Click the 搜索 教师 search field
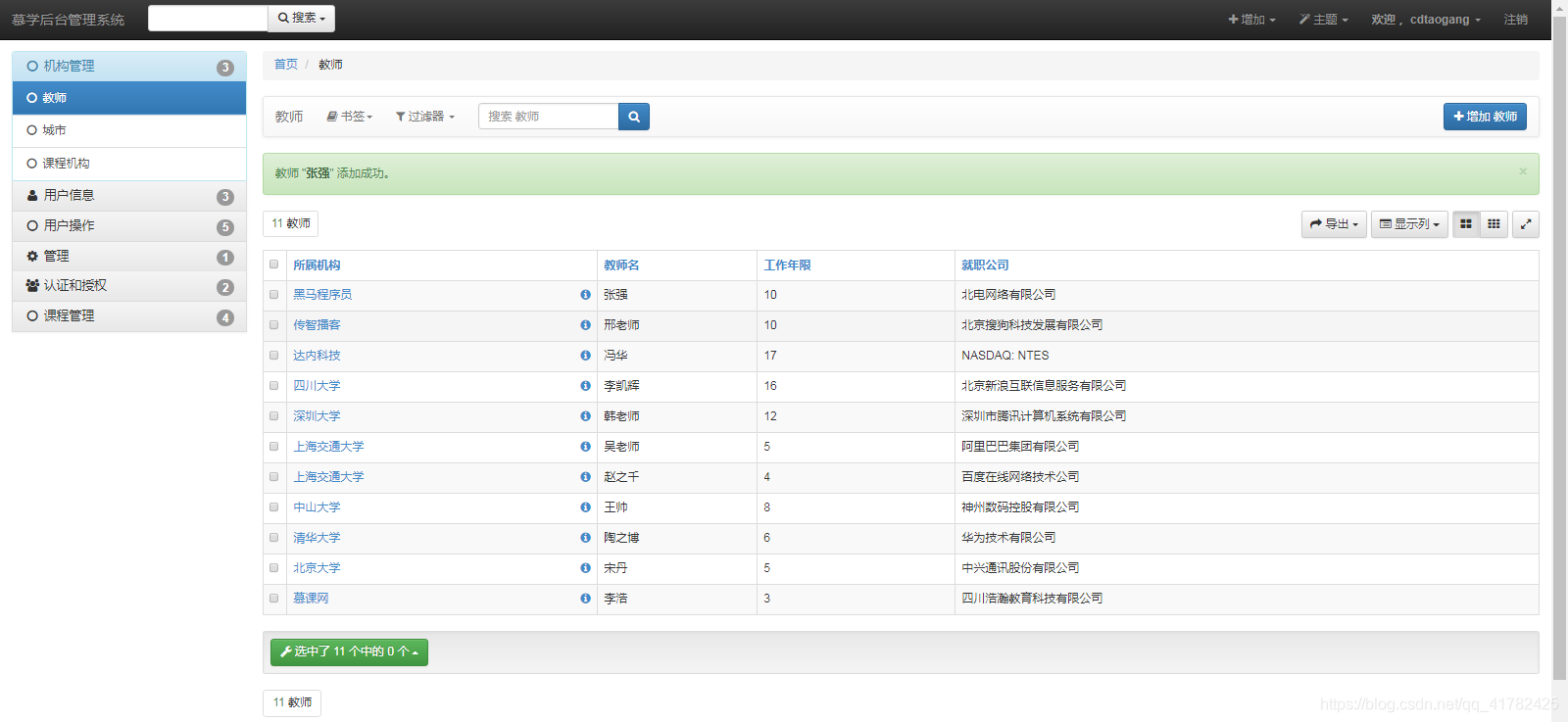Viewport: 1568px width, 722px height. tap(549, 117)
